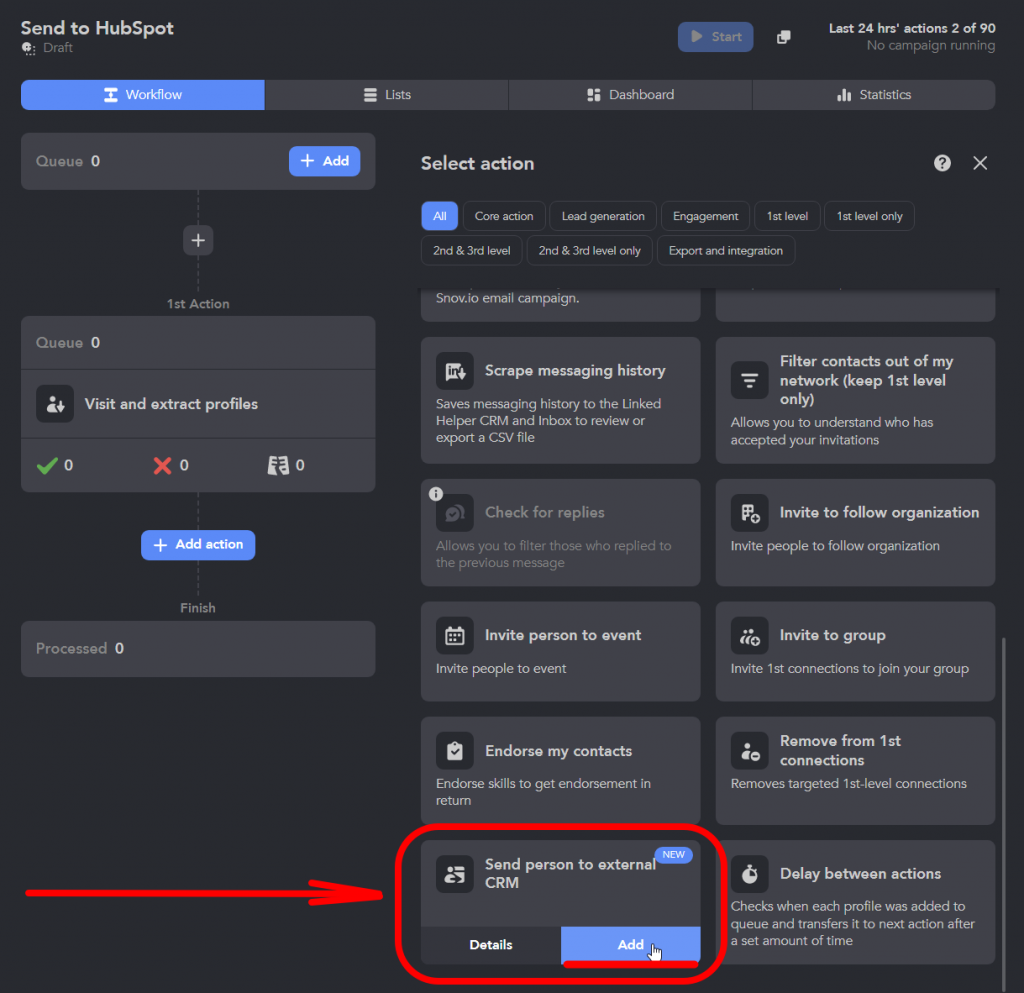Click red X failed count
Screen dimensions: 1024x993
(x=171, y=465)
